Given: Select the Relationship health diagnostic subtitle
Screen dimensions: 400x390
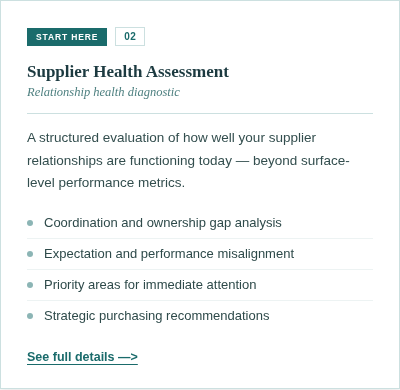Looking at the screenshot, I should click(103, 92).
